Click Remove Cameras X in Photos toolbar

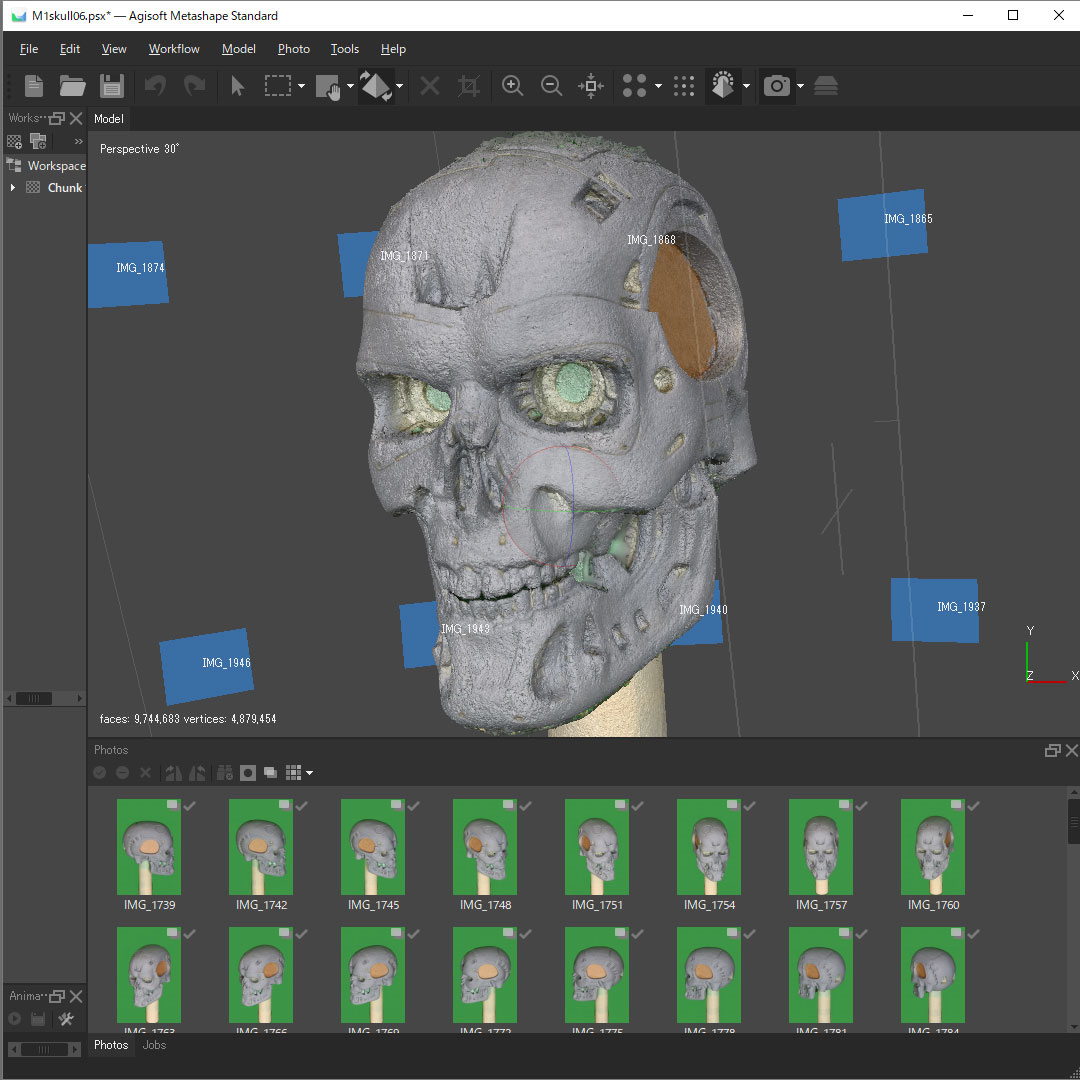tap(145, 773)
